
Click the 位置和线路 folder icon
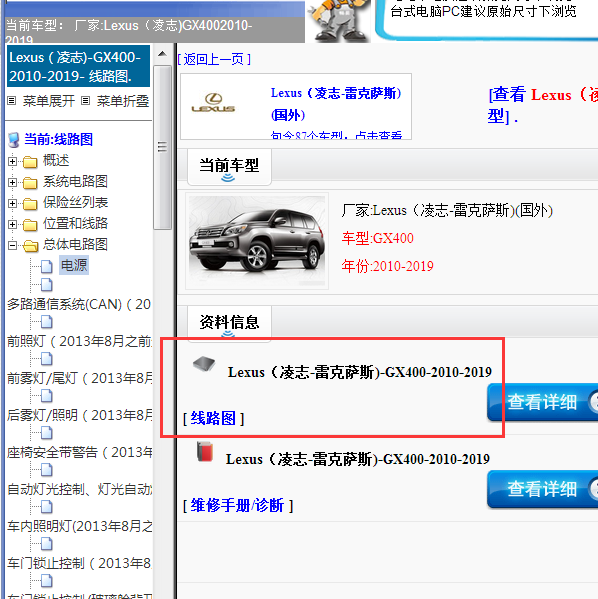click(30, 225)
